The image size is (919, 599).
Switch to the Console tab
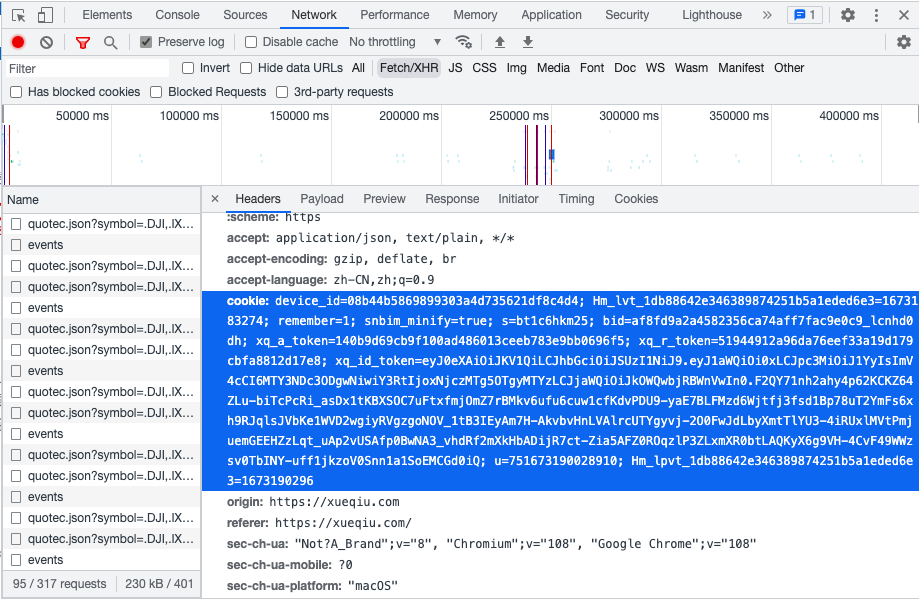177,15
